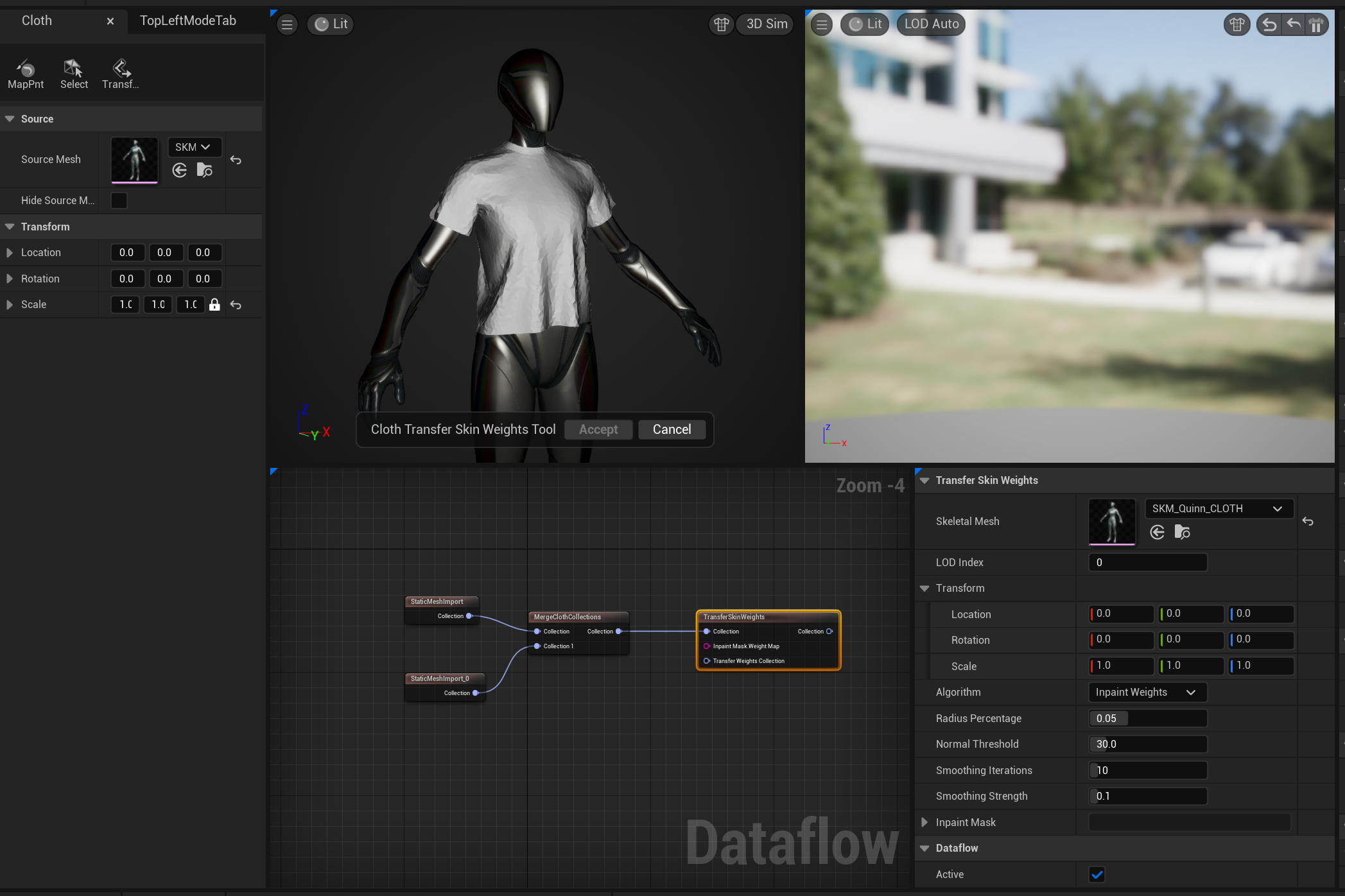1345x896 pixels.
Task: Toggle the Scale lock icon
Action: click(x=214, y=305)
